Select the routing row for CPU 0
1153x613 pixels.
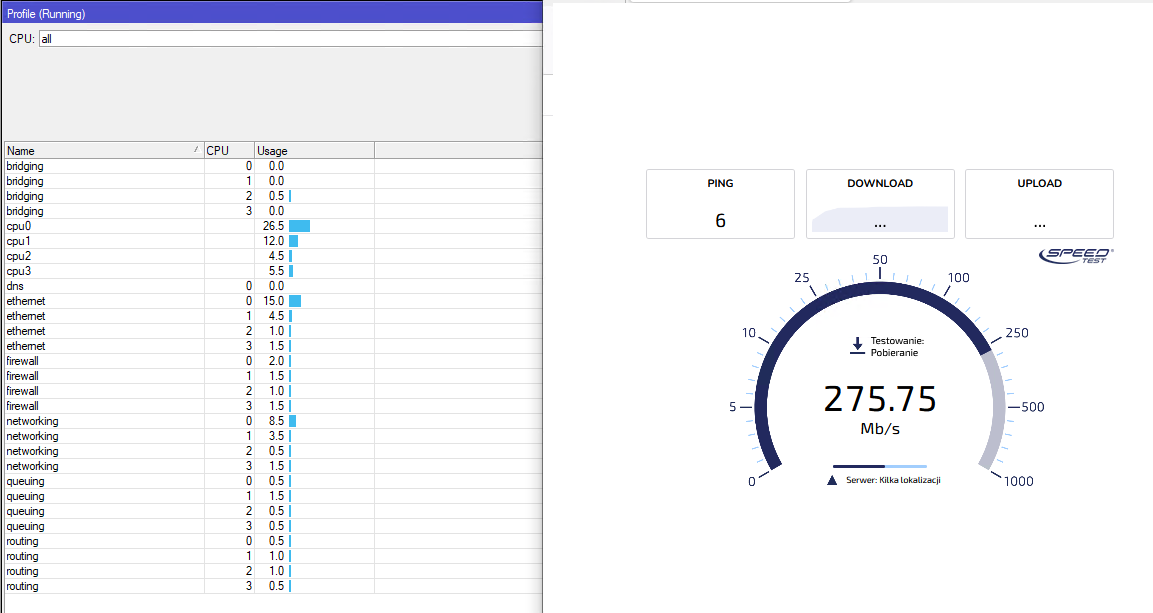point(274,541)
